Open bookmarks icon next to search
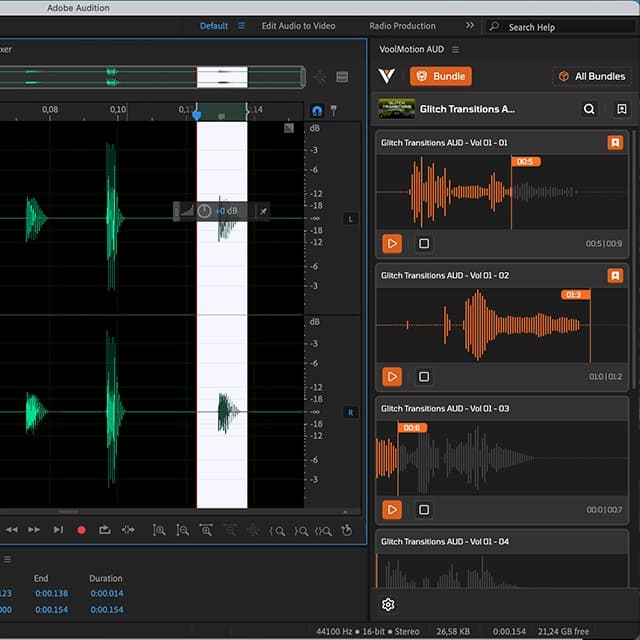Viewport: 640px width, 640px height. (x=621, y=109)
